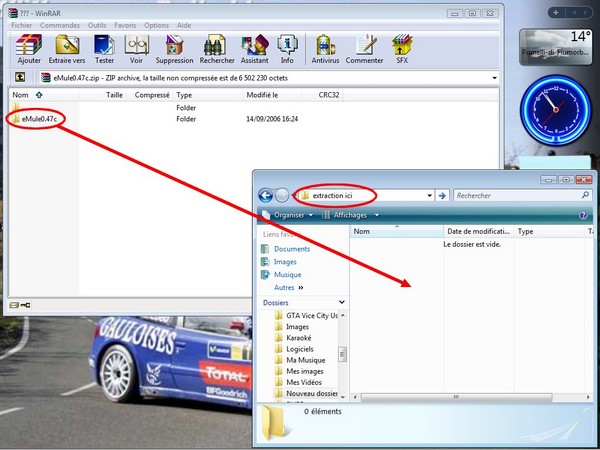Go up one folder level in WinRAR
This screenshot has height=450, width=600.
20,78
